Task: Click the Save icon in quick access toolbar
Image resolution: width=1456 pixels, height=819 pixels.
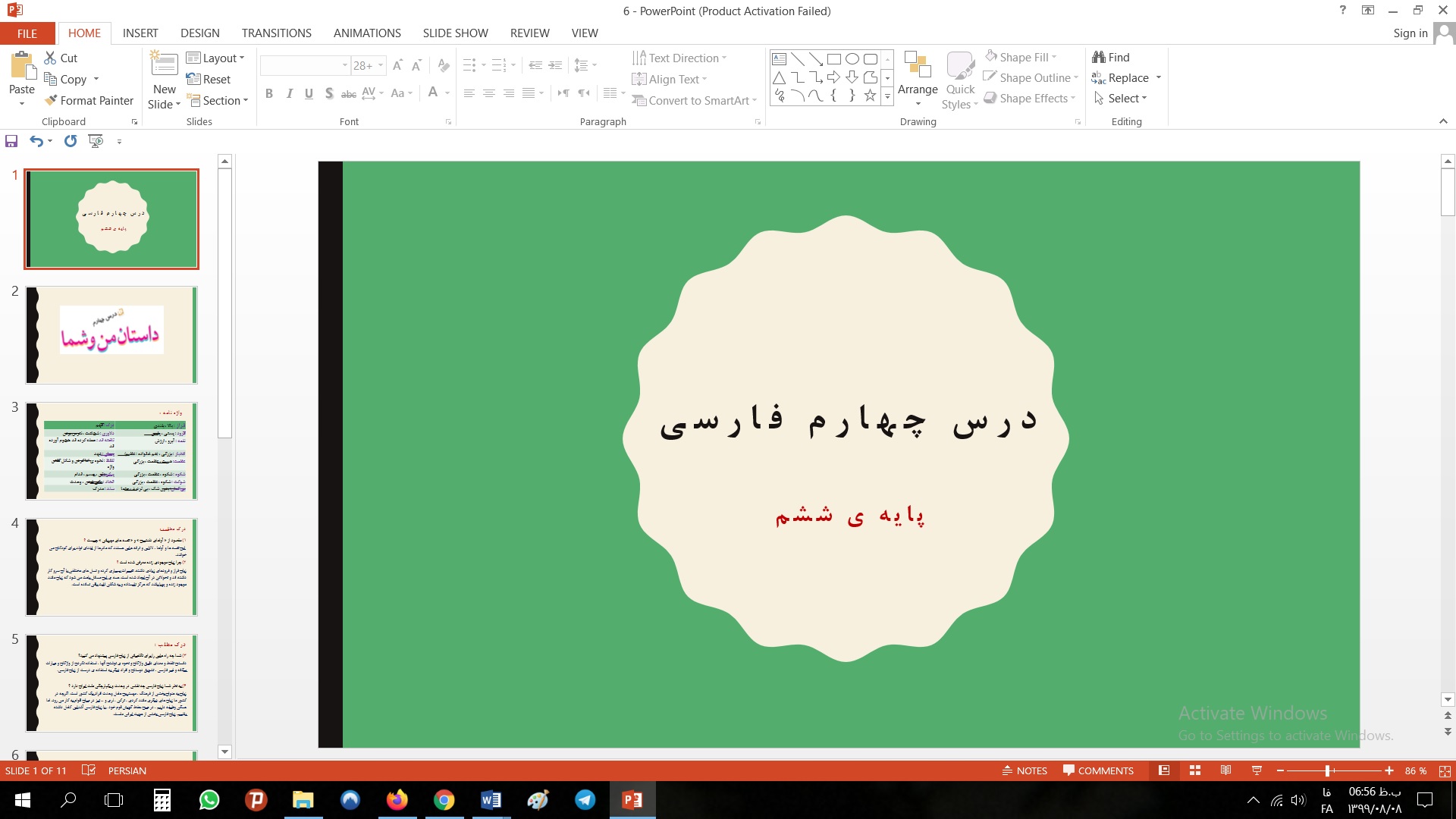Action: pos(11,141)
